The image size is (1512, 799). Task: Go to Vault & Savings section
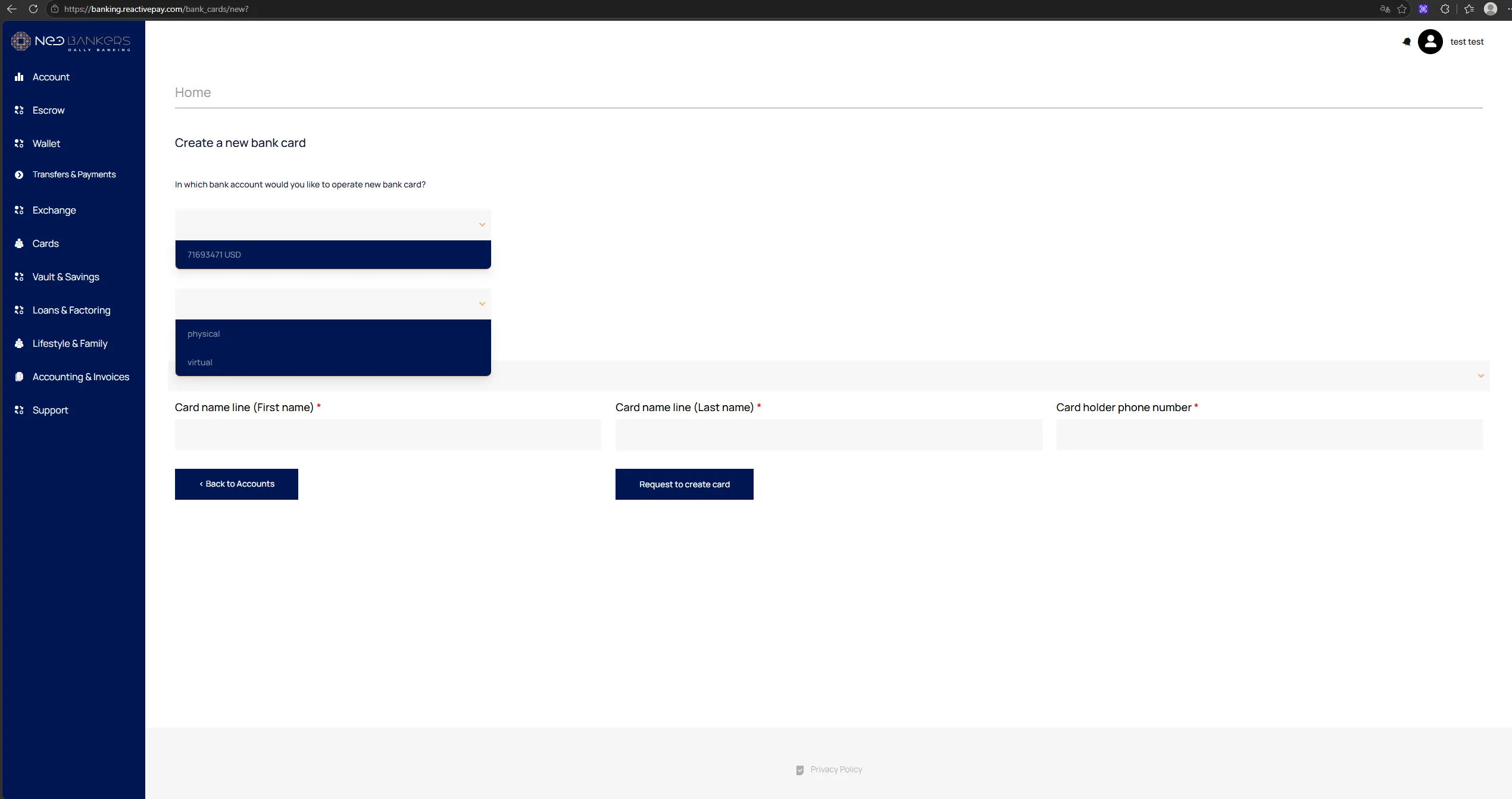(65, 277)
